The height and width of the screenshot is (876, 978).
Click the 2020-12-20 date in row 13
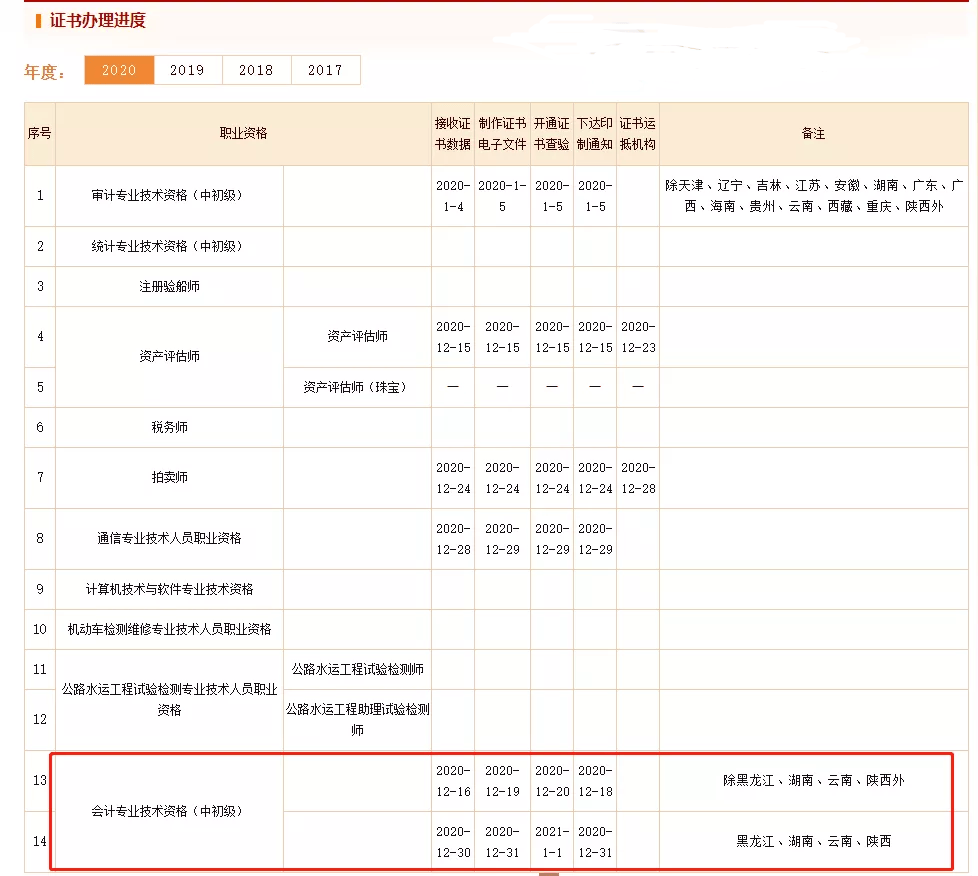552,781
